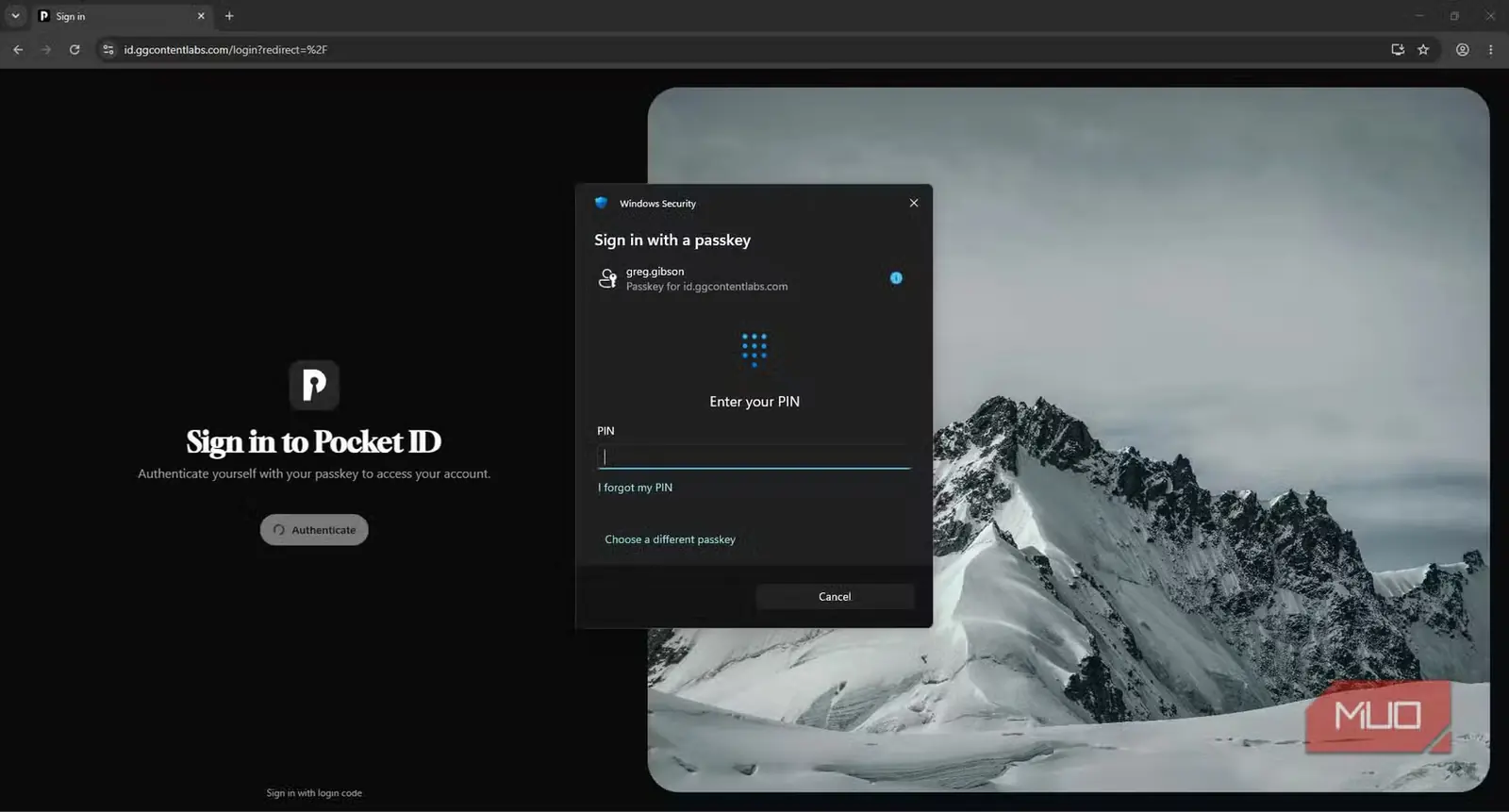Close the Windows Security dialog
1509x812 pixels.
(914, 203)
